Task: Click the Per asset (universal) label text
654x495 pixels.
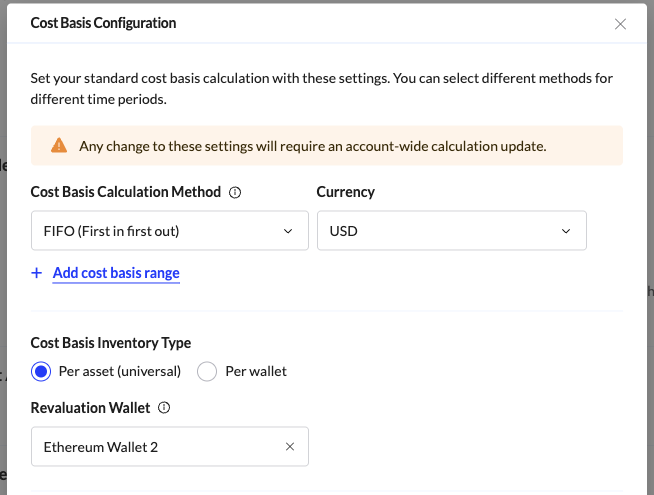Action: tap(120, 372)
